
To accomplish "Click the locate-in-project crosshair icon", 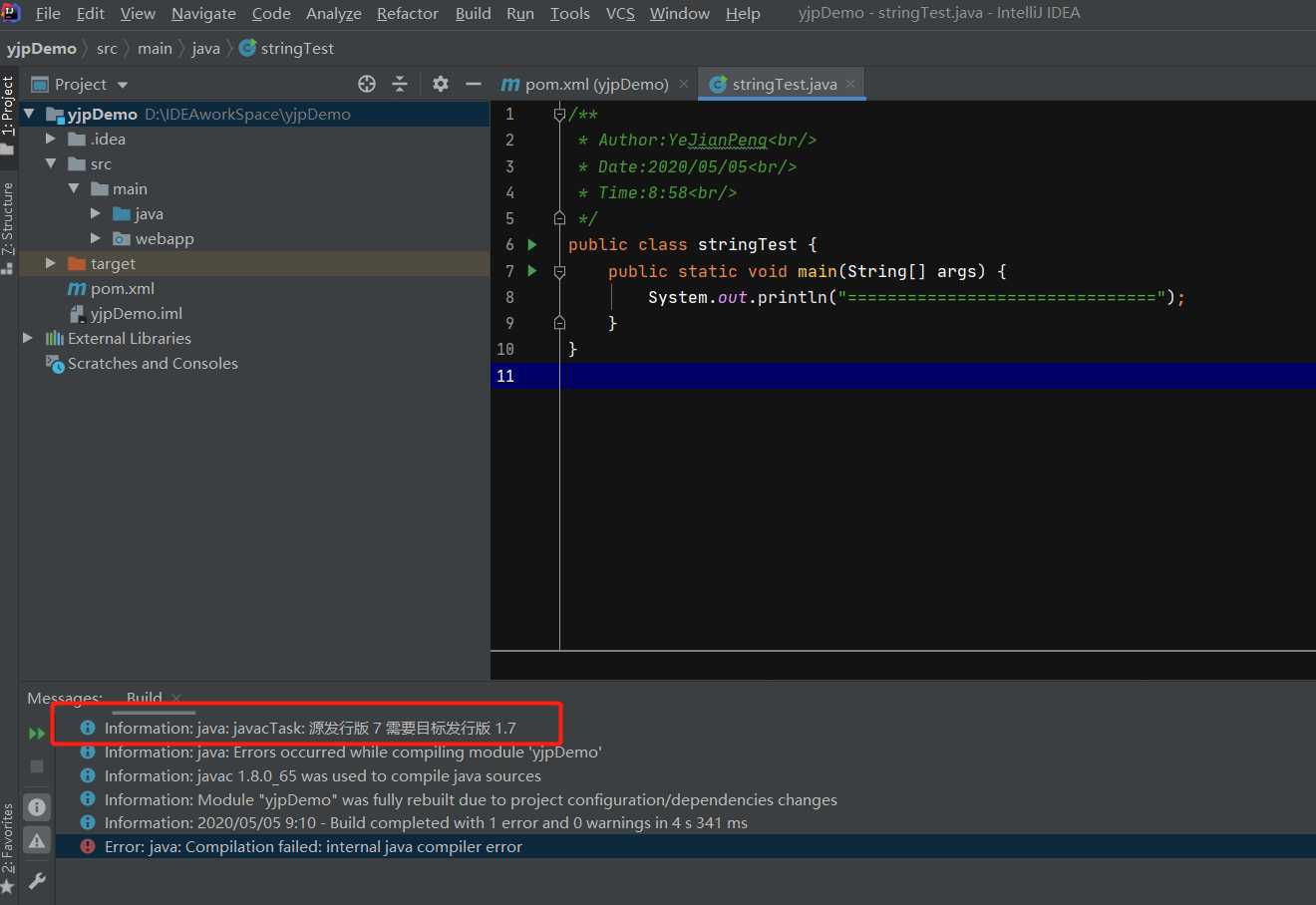I will [x=367, y=84].
